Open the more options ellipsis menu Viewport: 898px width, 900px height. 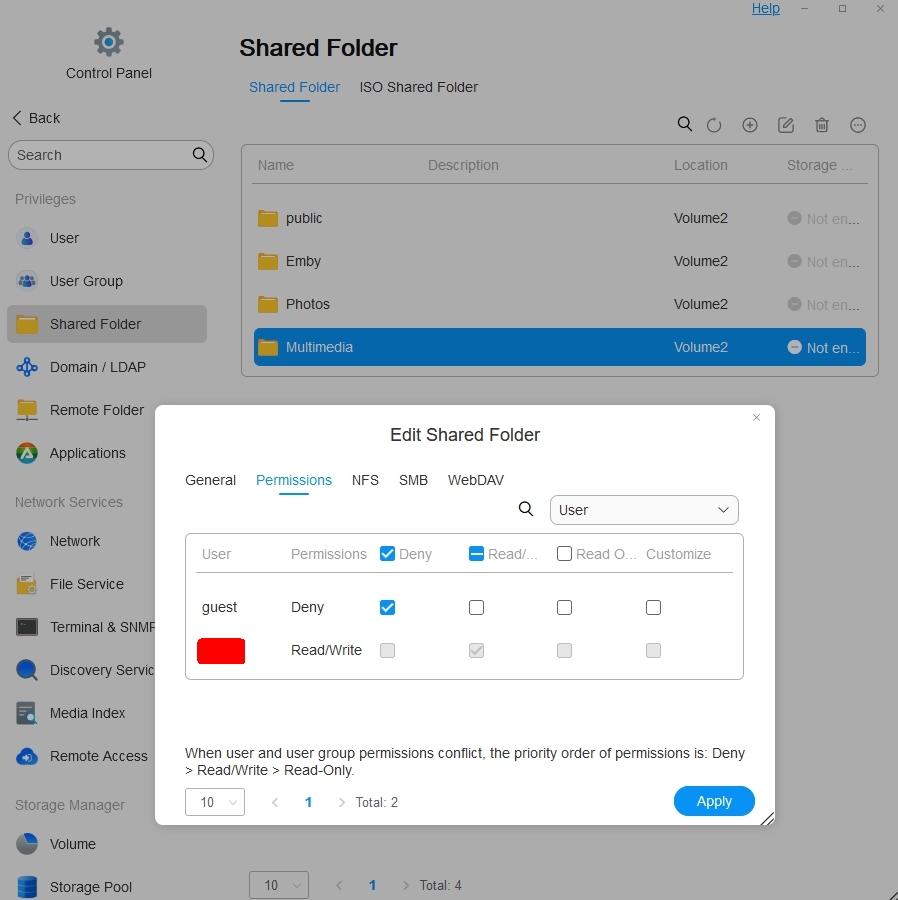pos(858,125)
